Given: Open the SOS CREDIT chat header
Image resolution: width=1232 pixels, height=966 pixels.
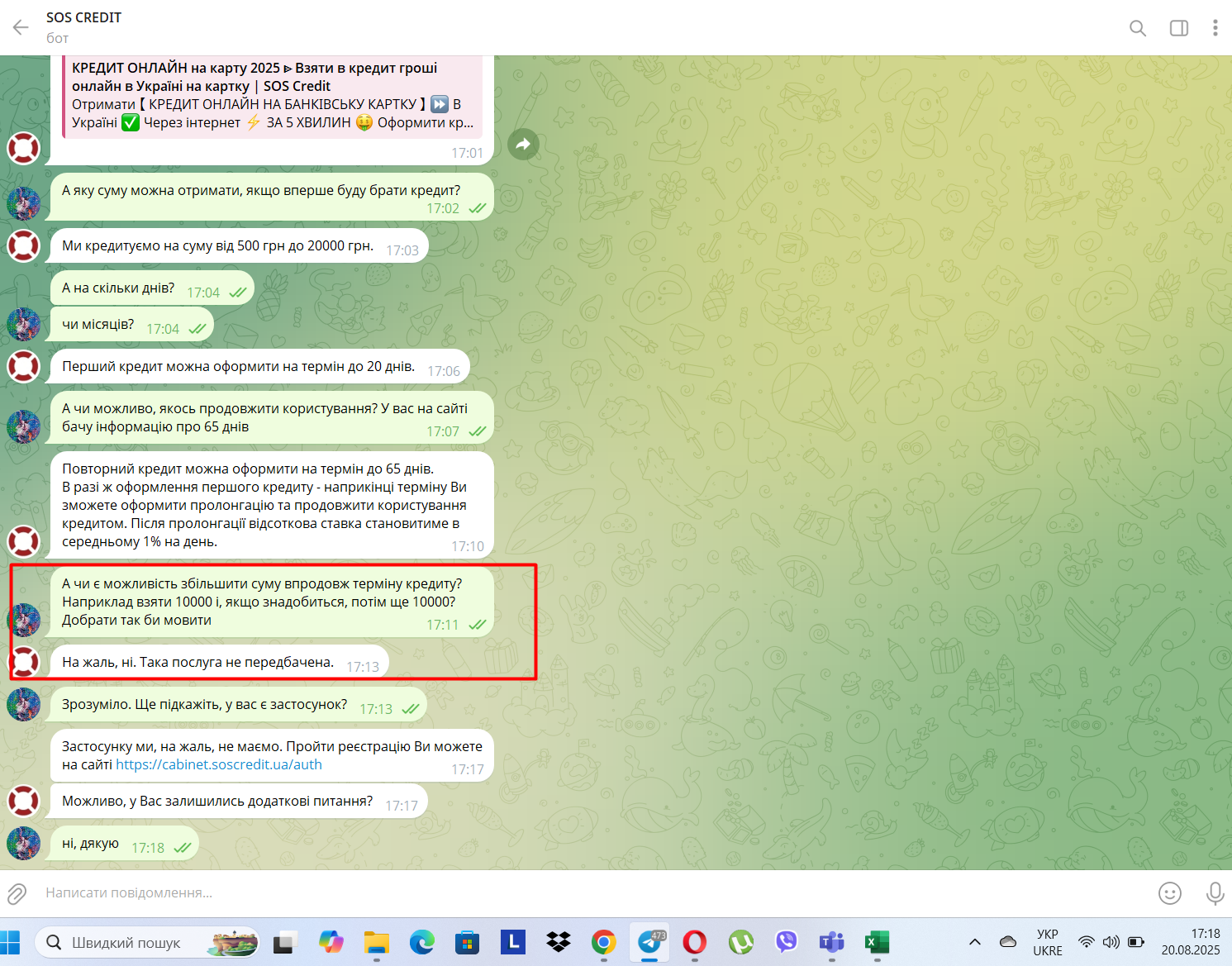Looking at the screenshot, I should click(83, 27).
